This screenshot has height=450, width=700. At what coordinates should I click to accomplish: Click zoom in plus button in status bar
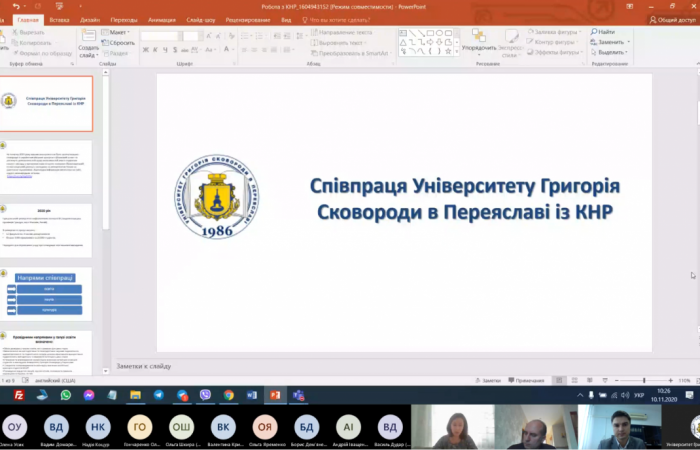pos(671,380)
